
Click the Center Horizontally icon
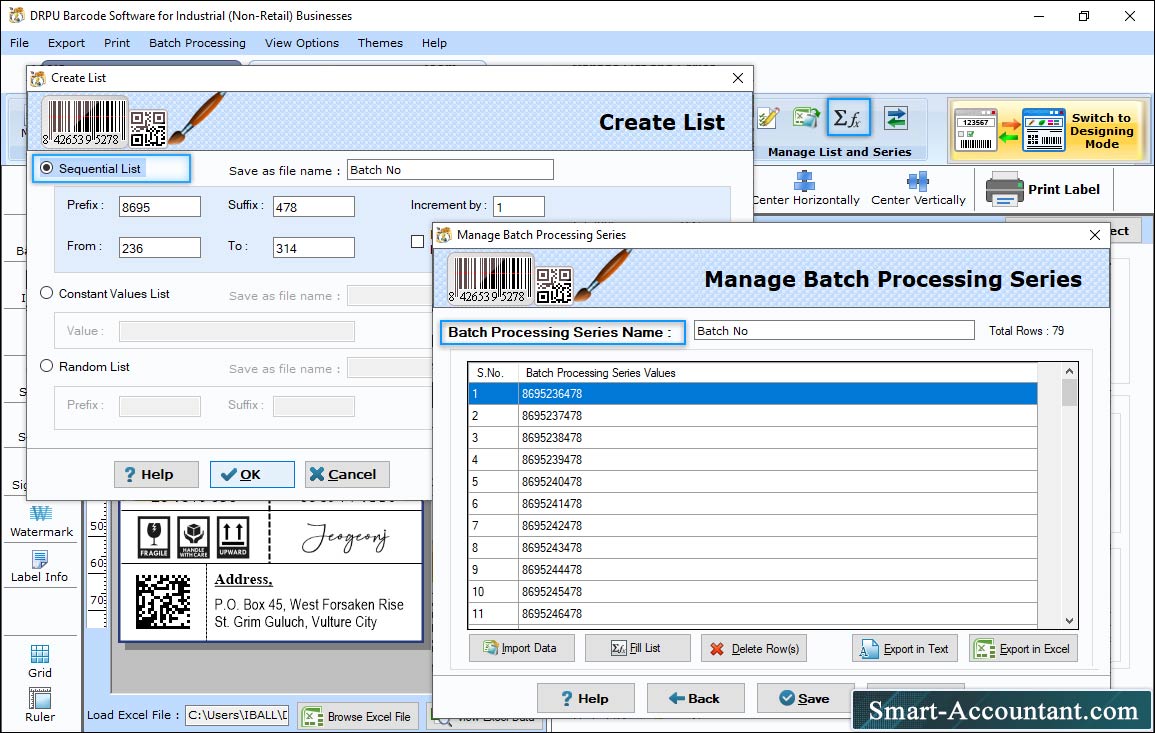pos(804,181)
